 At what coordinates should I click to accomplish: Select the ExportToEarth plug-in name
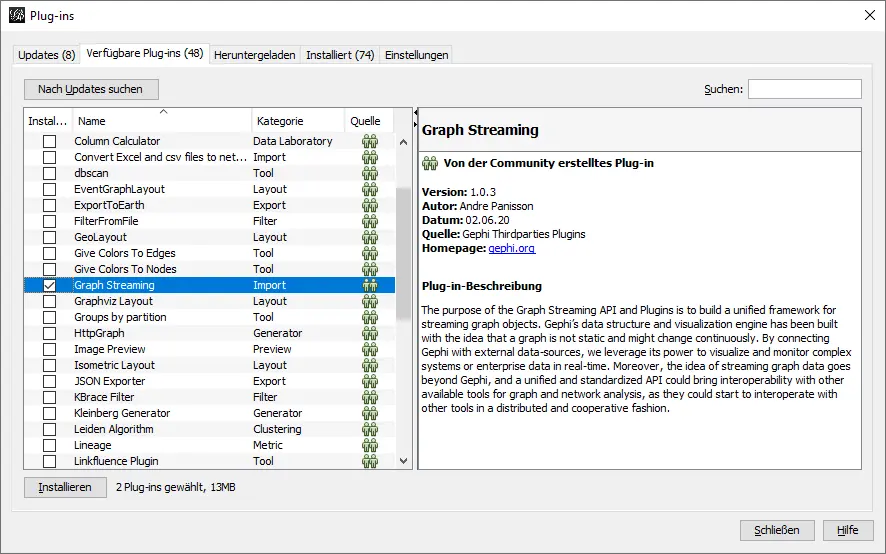(109, 205)
